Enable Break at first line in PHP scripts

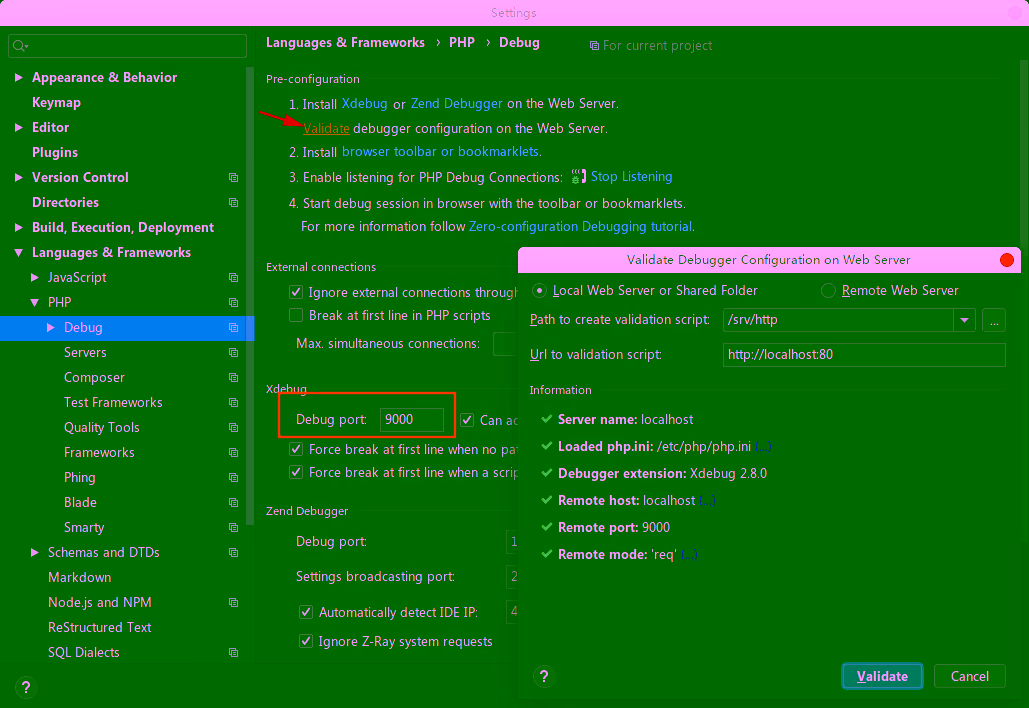tap(296, 316)
